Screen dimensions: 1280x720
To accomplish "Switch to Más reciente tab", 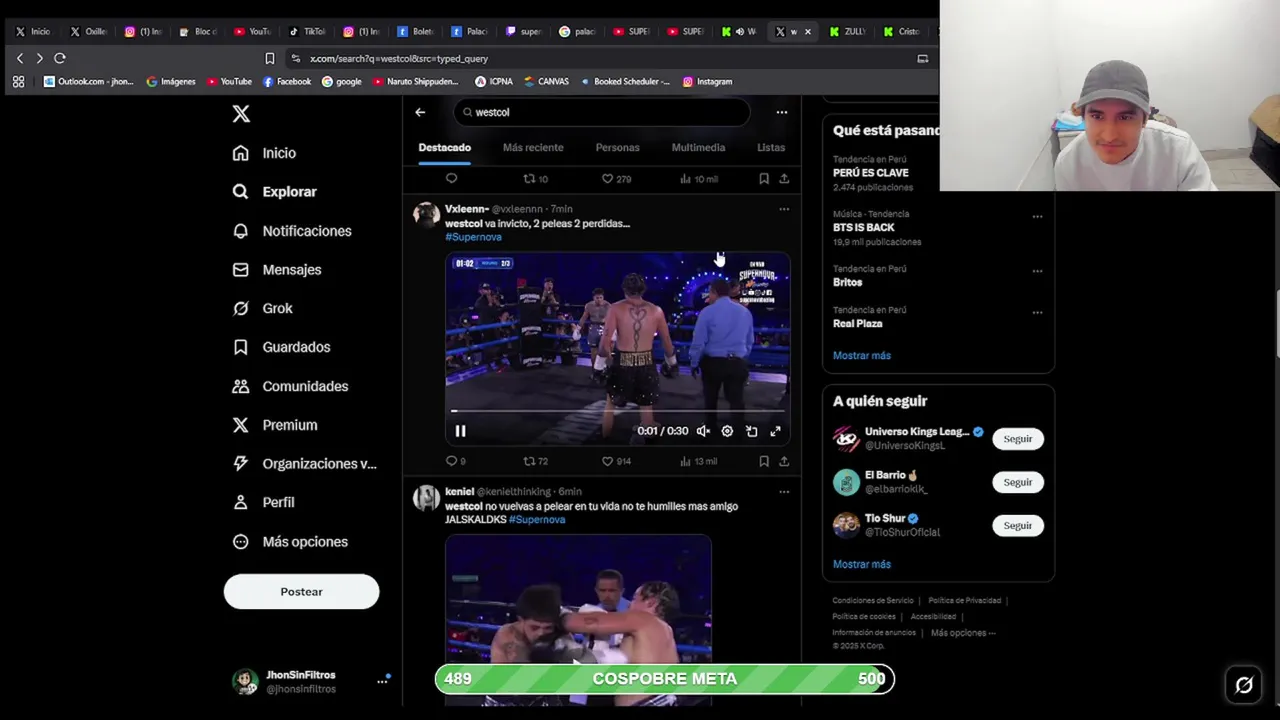I will [x=533, y=148].
